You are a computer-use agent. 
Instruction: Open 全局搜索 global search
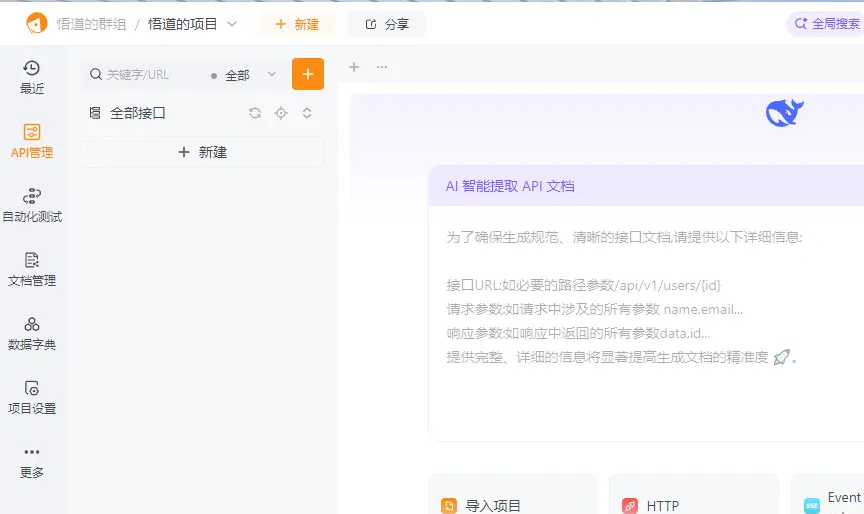(x=826, y=24)
